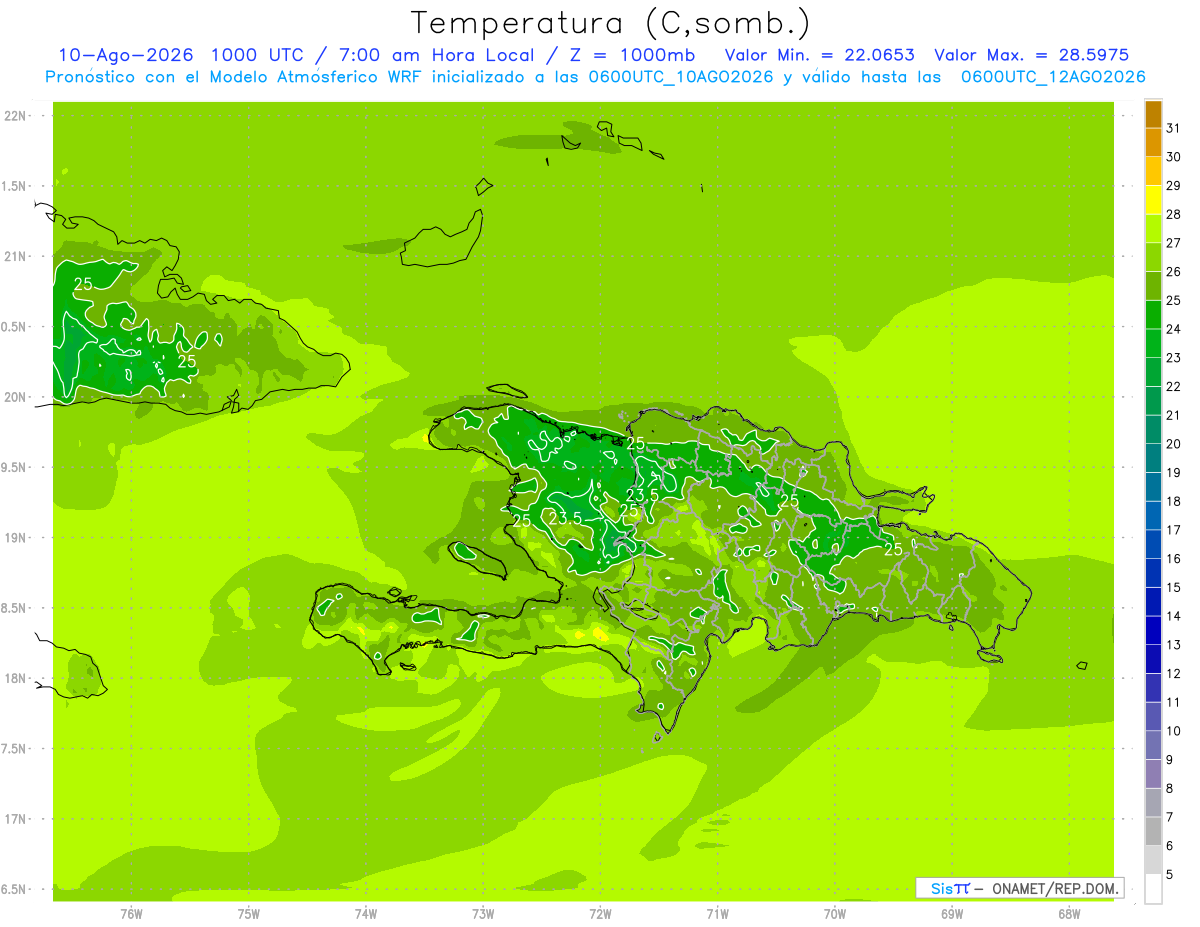Click the Valor Min. = 22.0653 text
Screen dimensions: 1200x927
point(819,55)
